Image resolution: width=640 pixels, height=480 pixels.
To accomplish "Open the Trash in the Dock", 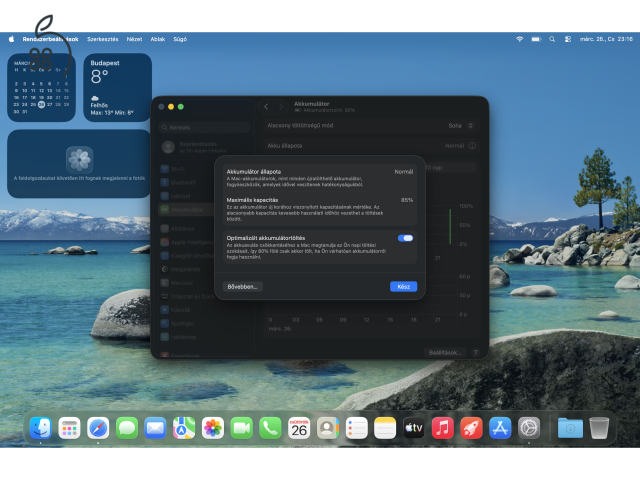I will tap(599, 428).
